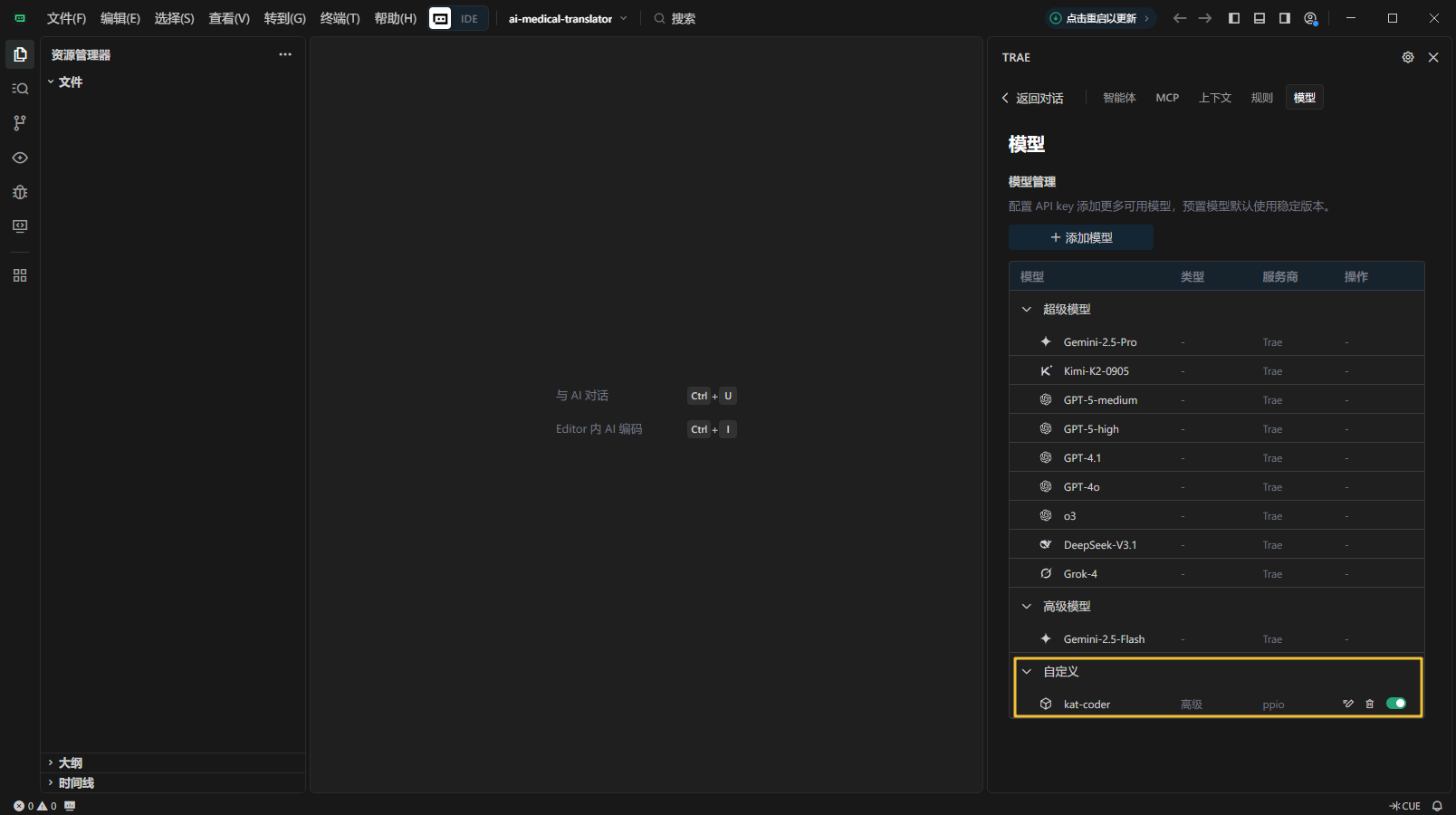The width and height of the screenshot is (1456, 815).
Task: Click the 添加模型 button
Action: (x=1081, y=237)
